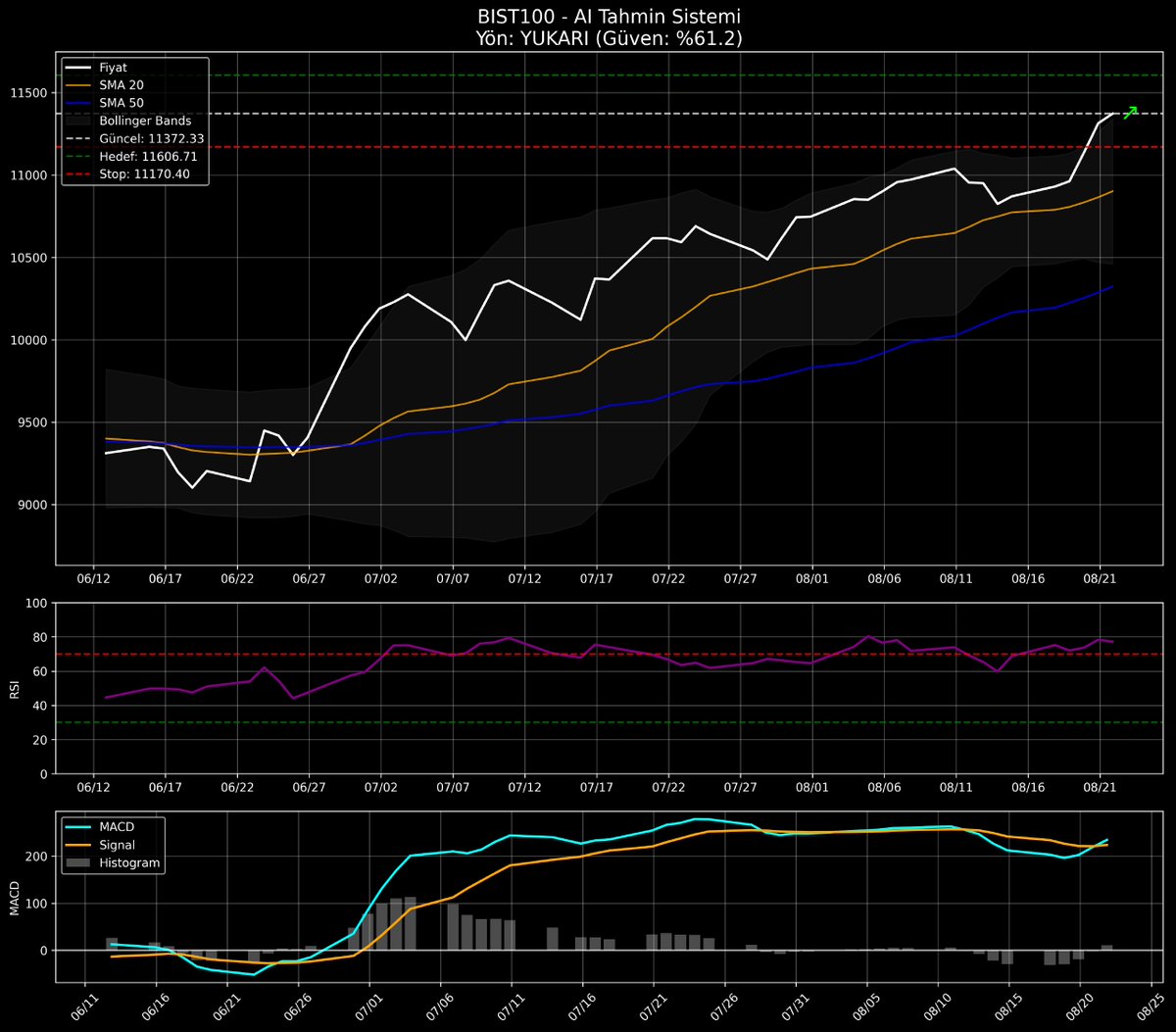
Task: Click the 06/26 date on MACD axis
Action: (296, 1006)
